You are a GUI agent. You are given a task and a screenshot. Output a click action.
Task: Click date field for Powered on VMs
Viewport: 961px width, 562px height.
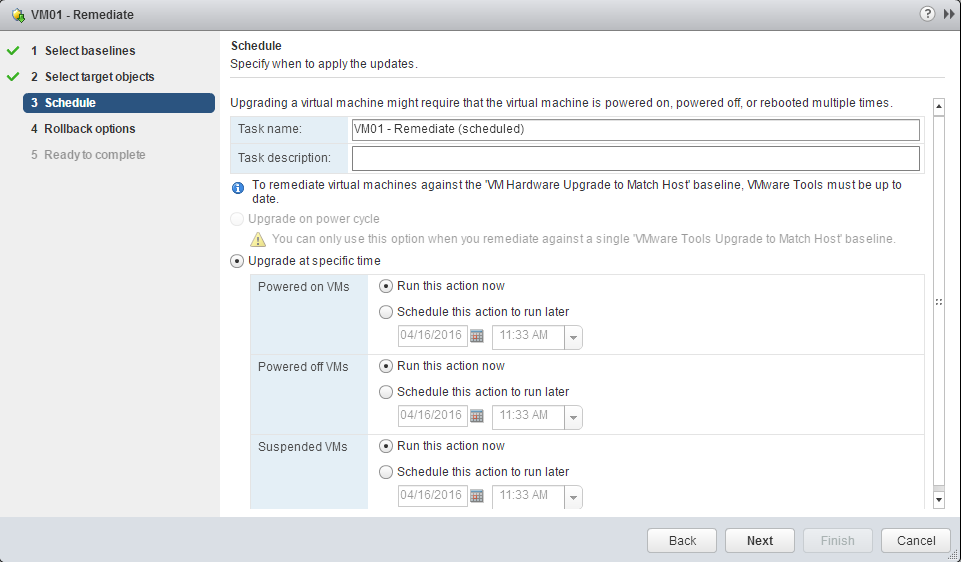tap(433, 336)
